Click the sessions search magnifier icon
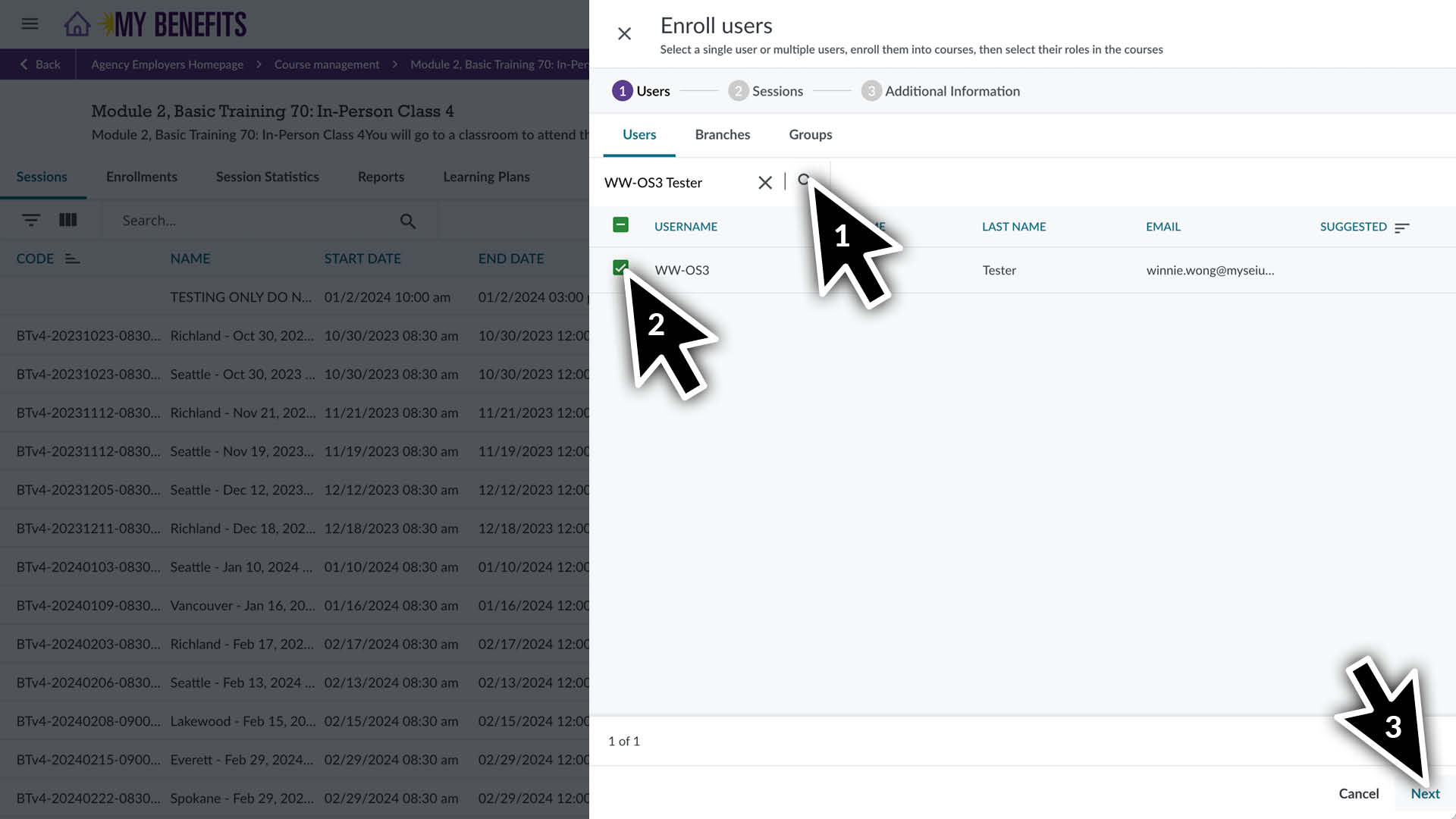The height and width of the screenshot is (819, 1456). tap(408, 221)
